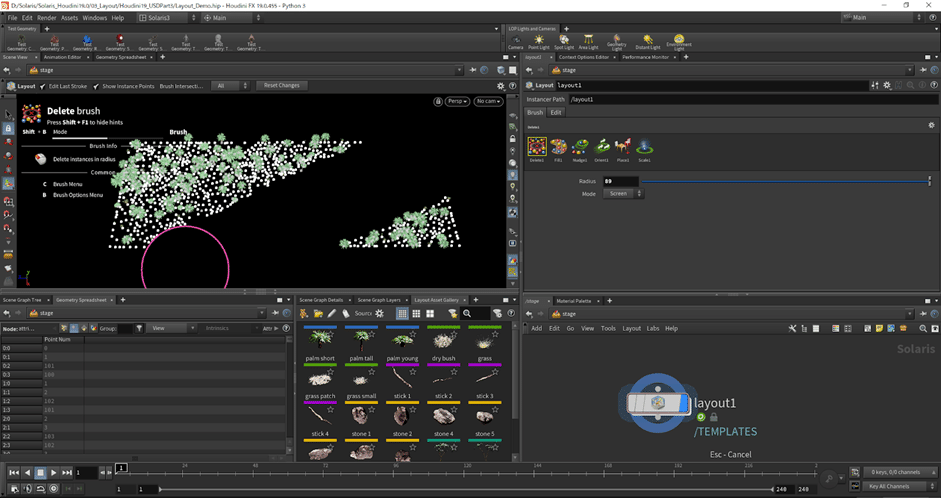Activate the Scale brush icon

pyautogui.click(x=644, y=147)
